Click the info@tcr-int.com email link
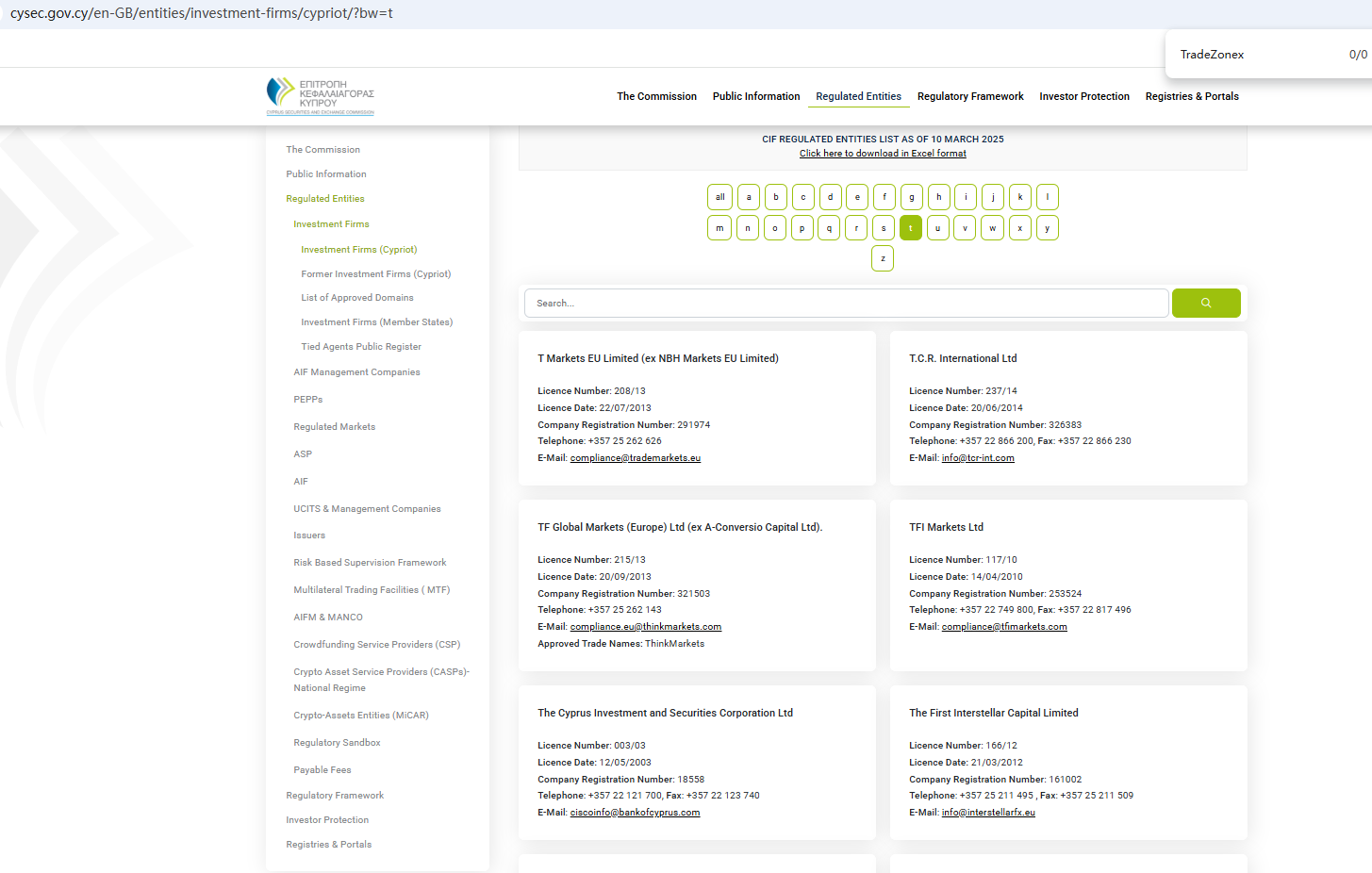Viewport: 1372px width, 873px height. point(978,458)
